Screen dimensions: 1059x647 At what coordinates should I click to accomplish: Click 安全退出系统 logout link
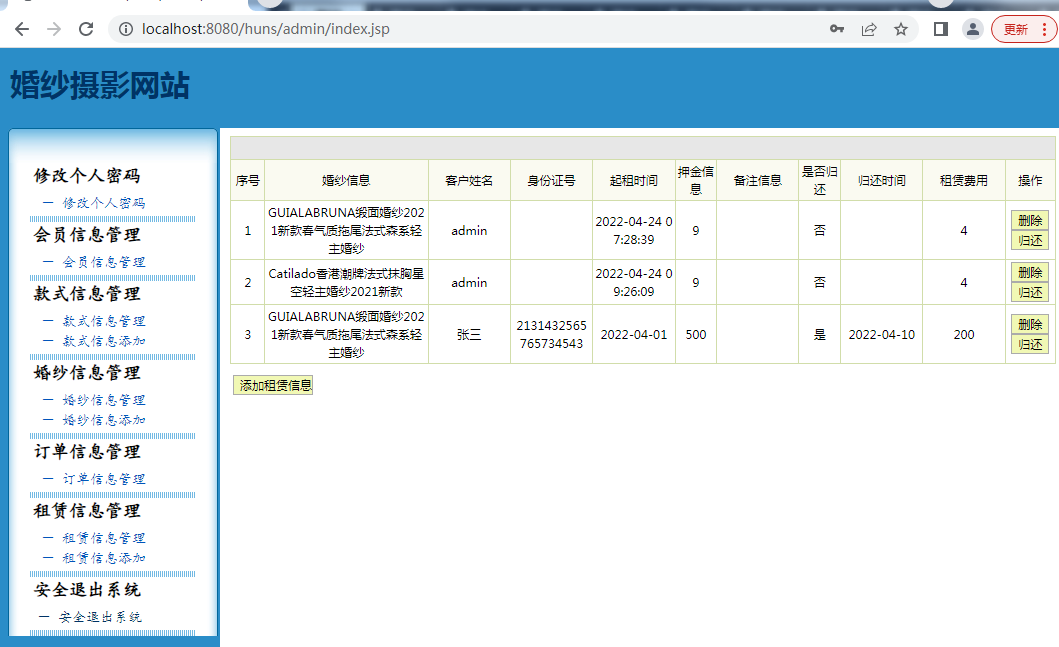coord(100,617)
